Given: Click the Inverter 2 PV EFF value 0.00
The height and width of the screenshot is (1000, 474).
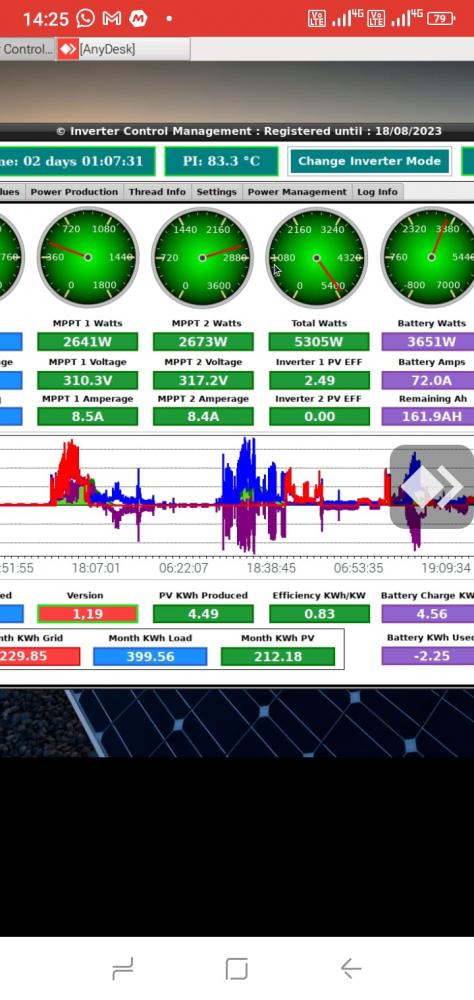Looking at the screenshot, I should pyautogui.click(x=319, y=416).
